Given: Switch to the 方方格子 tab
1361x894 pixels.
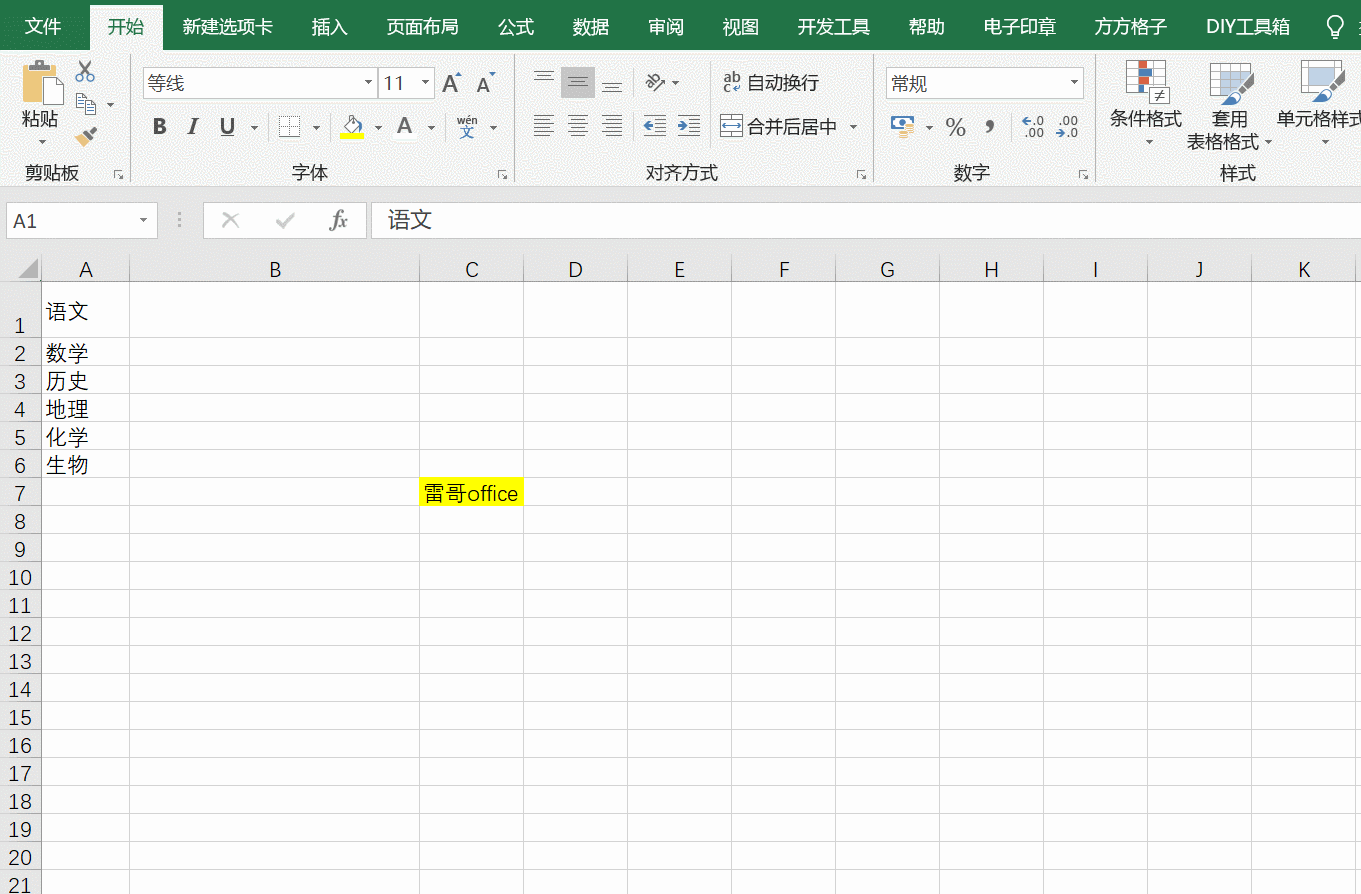Looking at the screenshot, I should pyautogui.click(x=1131, y=27).
